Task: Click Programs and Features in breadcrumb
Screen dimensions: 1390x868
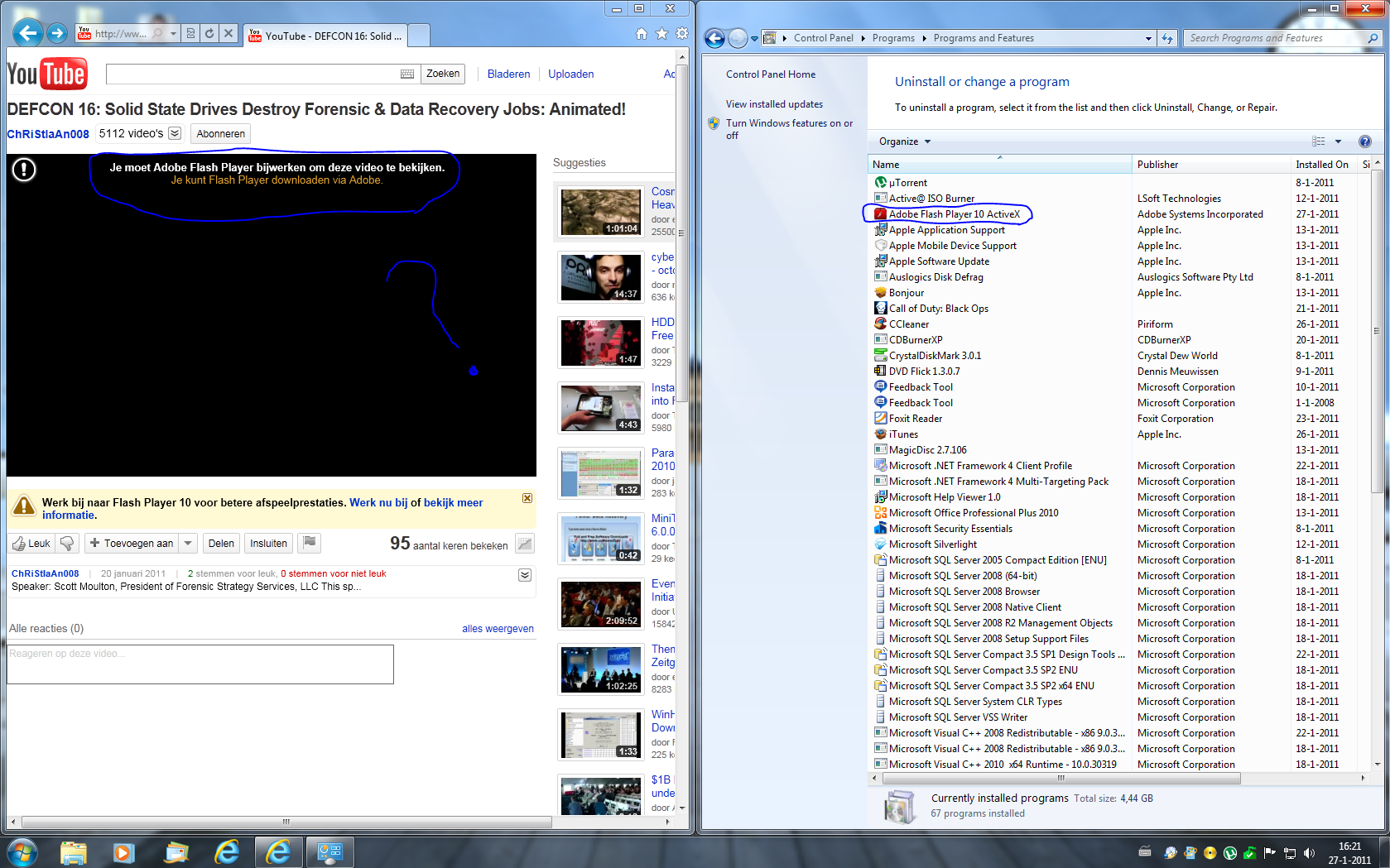Action: click(x=984, y=38)
